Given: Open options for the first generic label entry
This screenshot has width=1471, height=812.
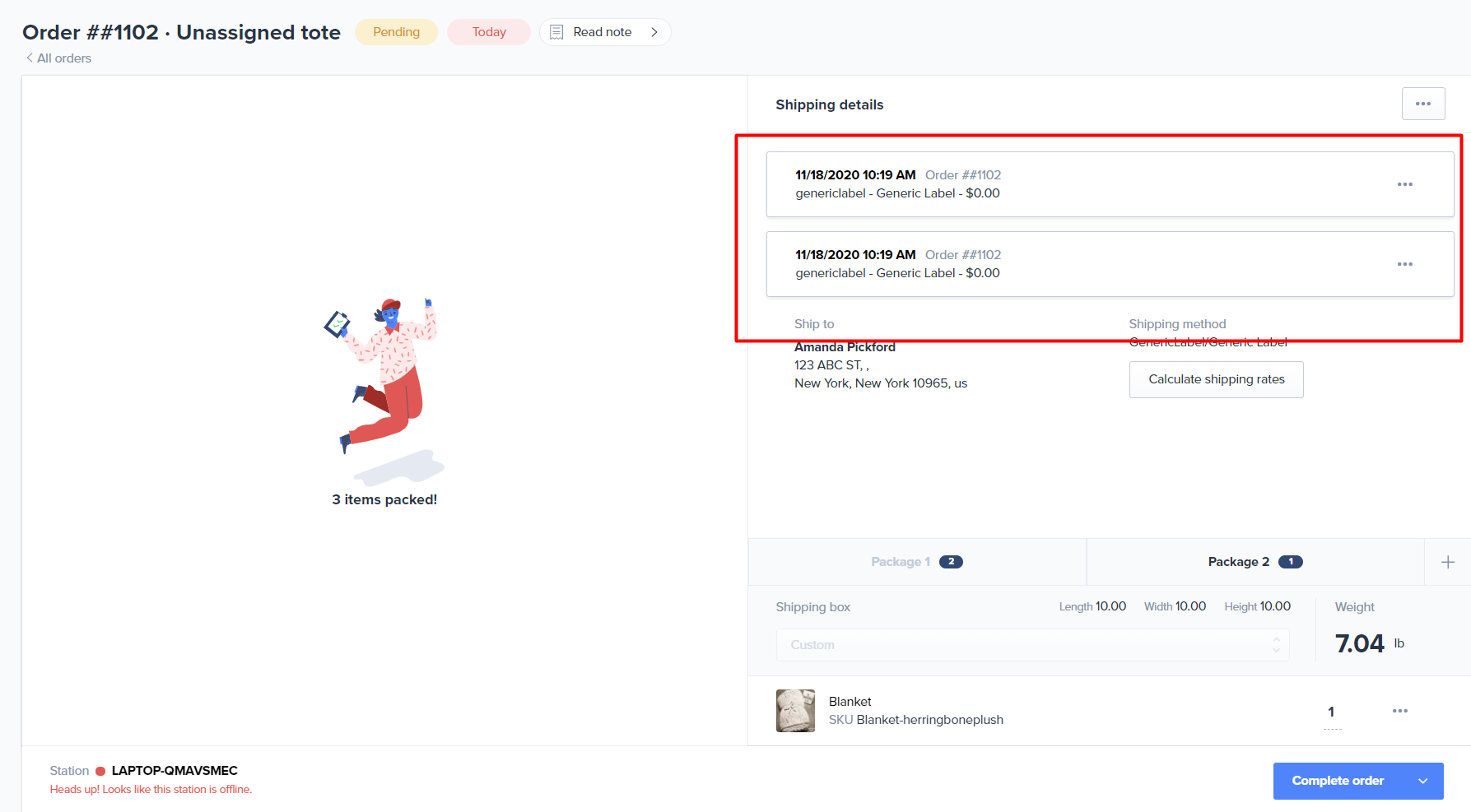Looking at the screenshot, I should point(1404,184).
